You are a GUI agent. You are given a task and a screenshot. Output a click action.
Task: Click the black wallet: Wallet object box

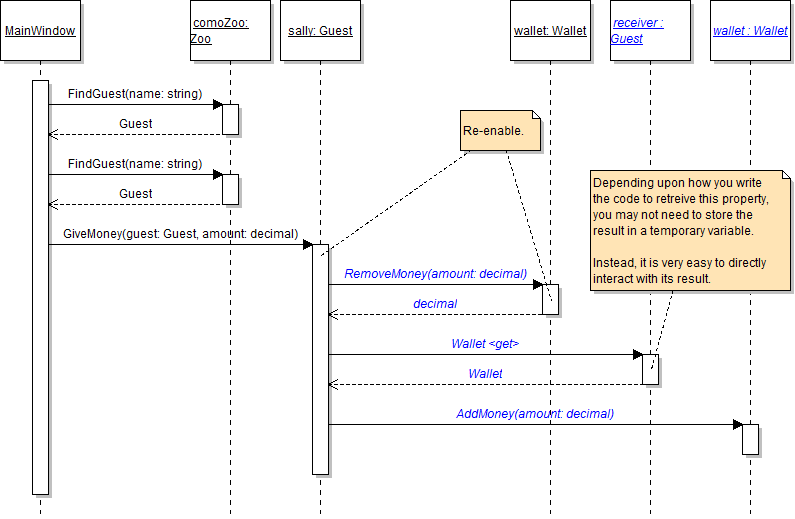pos(550,31)
